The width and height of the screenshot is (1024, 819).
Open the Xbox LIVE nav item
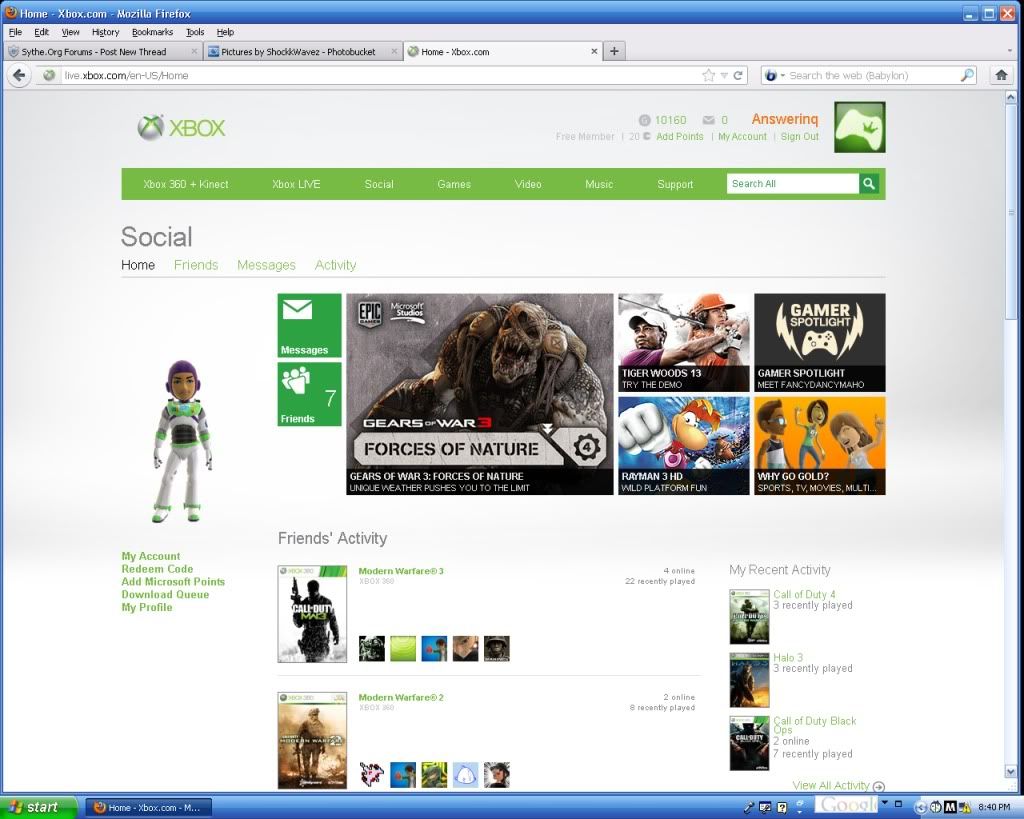[296, 184]
